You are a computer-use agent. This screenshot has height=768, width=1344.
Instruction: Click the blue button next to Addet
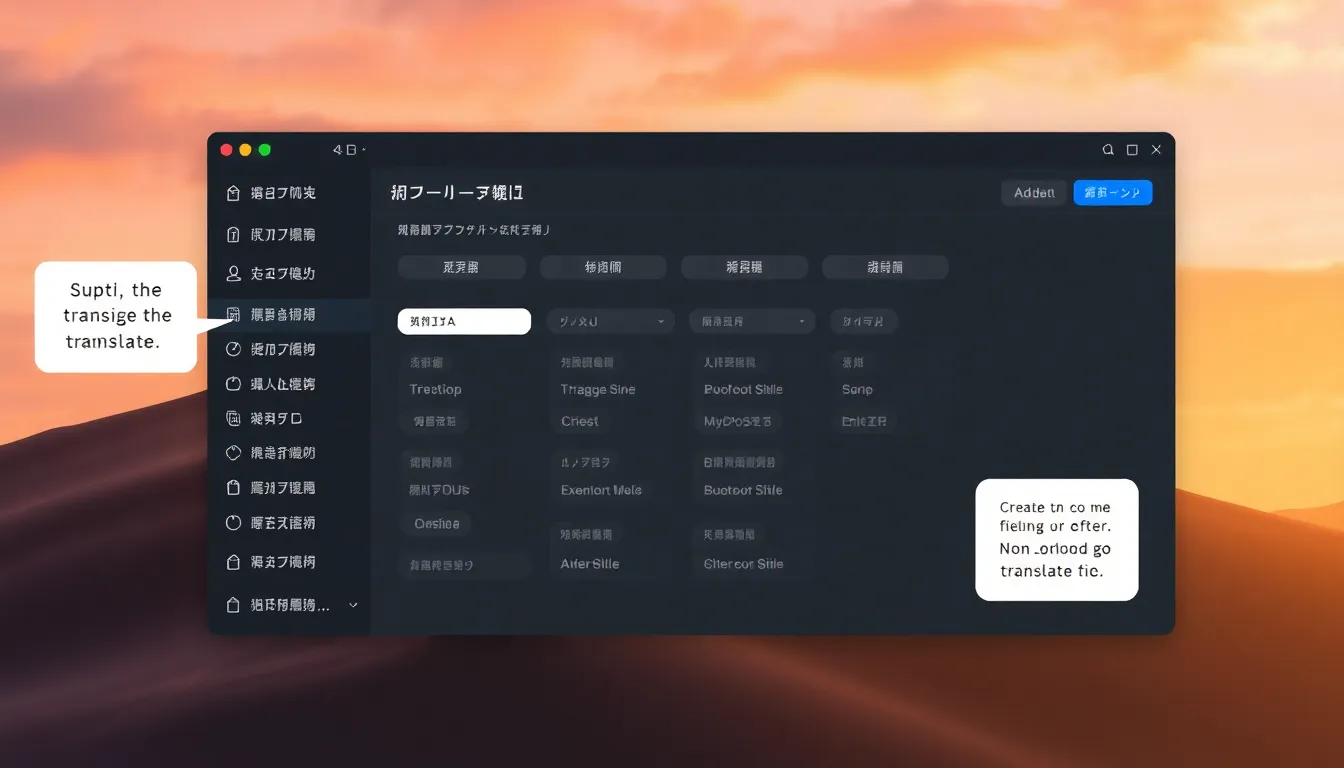1113,193
